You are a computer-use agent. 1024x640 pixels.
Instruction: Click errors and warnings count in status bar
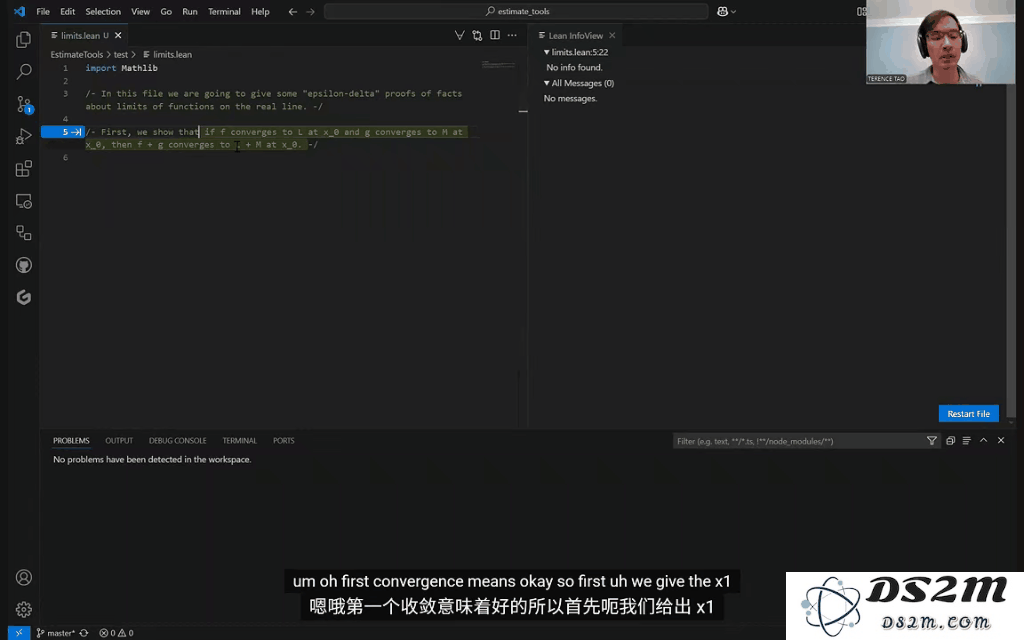click(x=116, y=633)
